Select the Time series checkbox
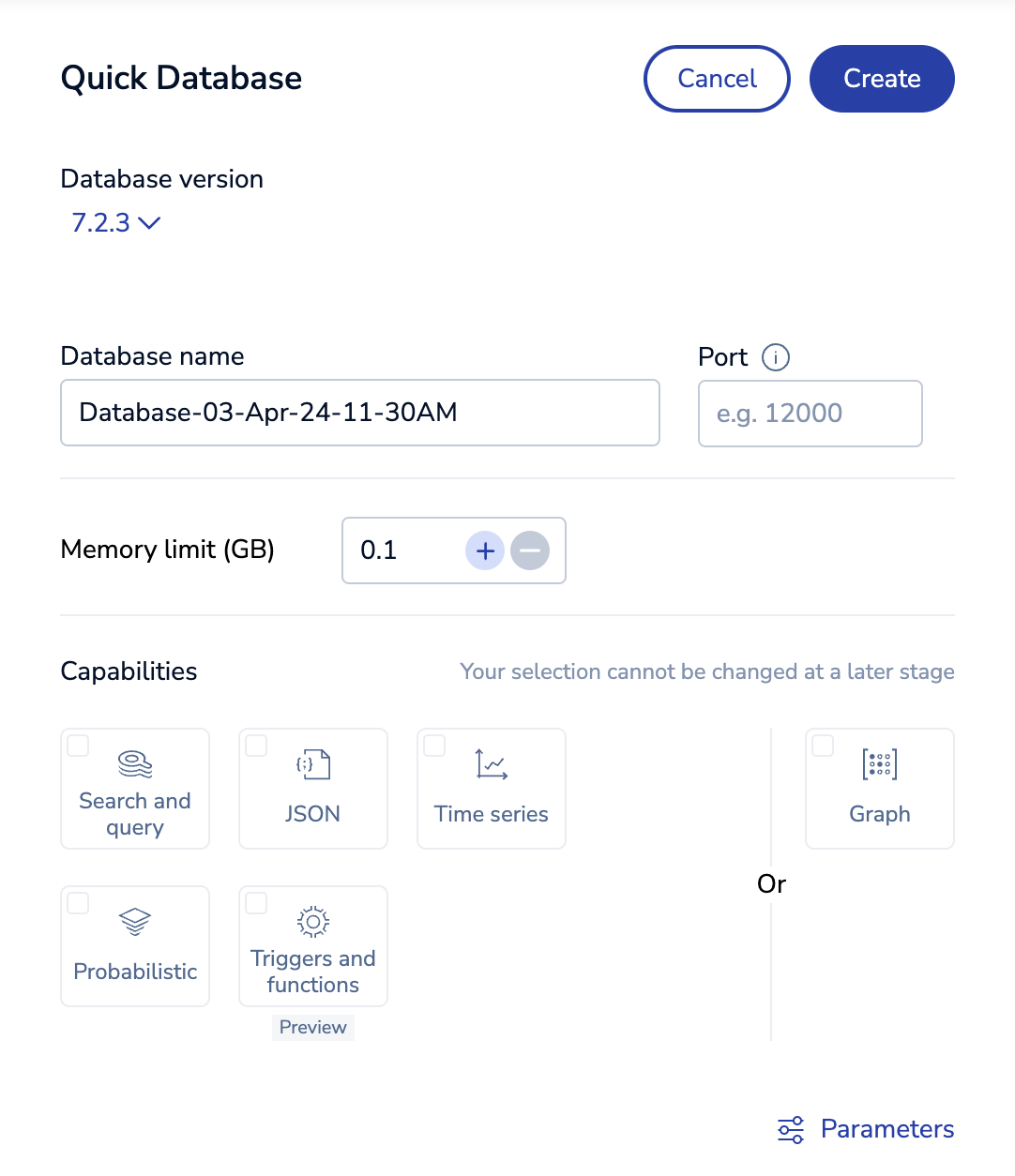1015x1176 pixels. click(434, 746)
